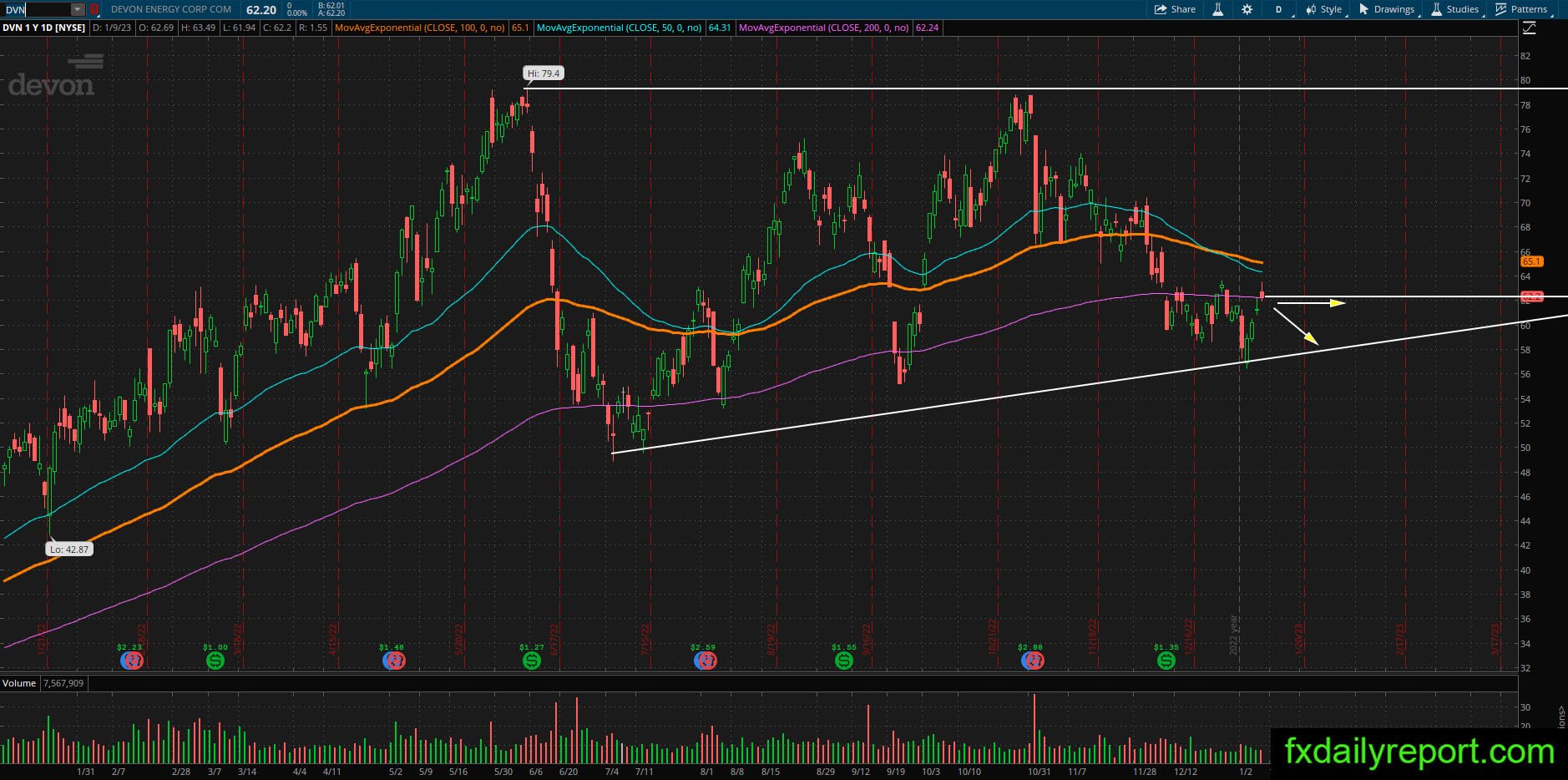Screen dimensions: 1568x780
Task: Click the chart icon beside Patterns
Action: [1501, 9]
